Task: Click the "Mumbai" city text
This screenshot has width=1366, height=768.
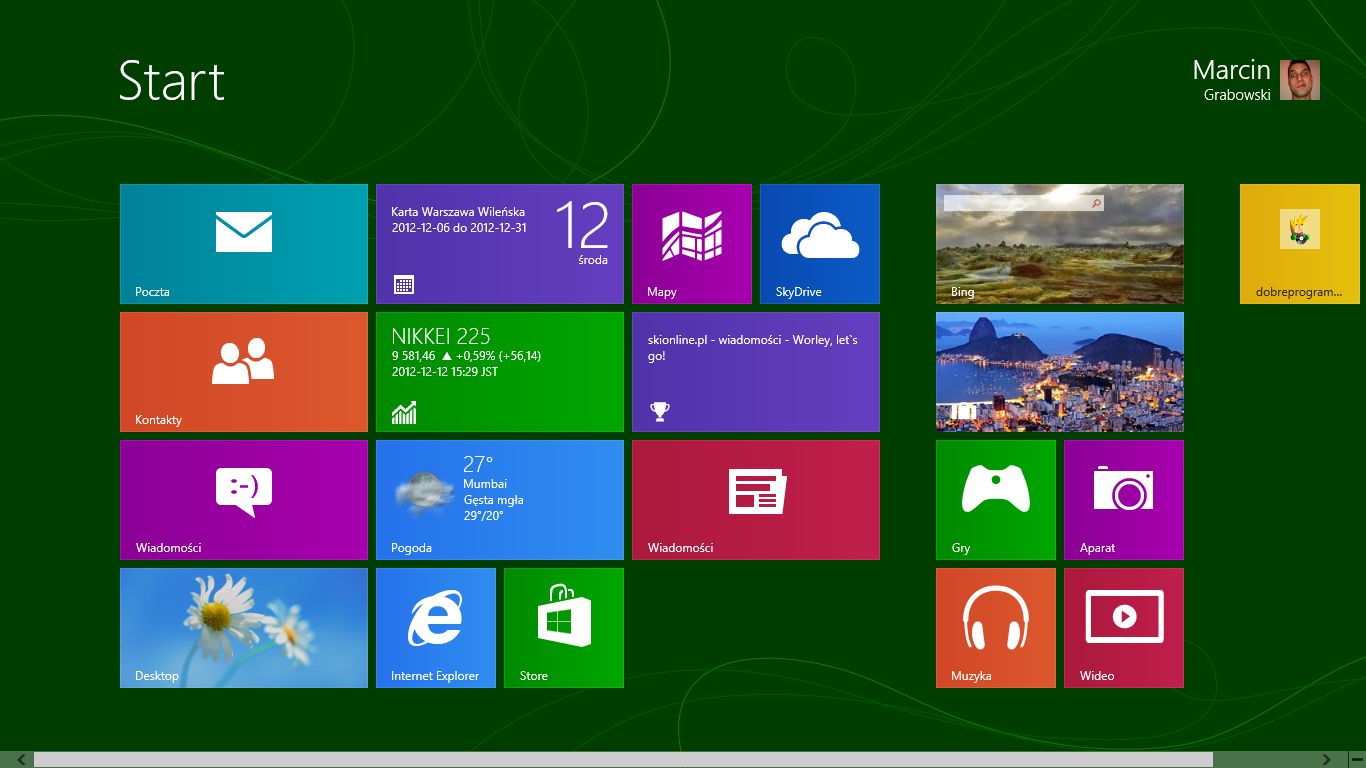Action: pos(485,484)
